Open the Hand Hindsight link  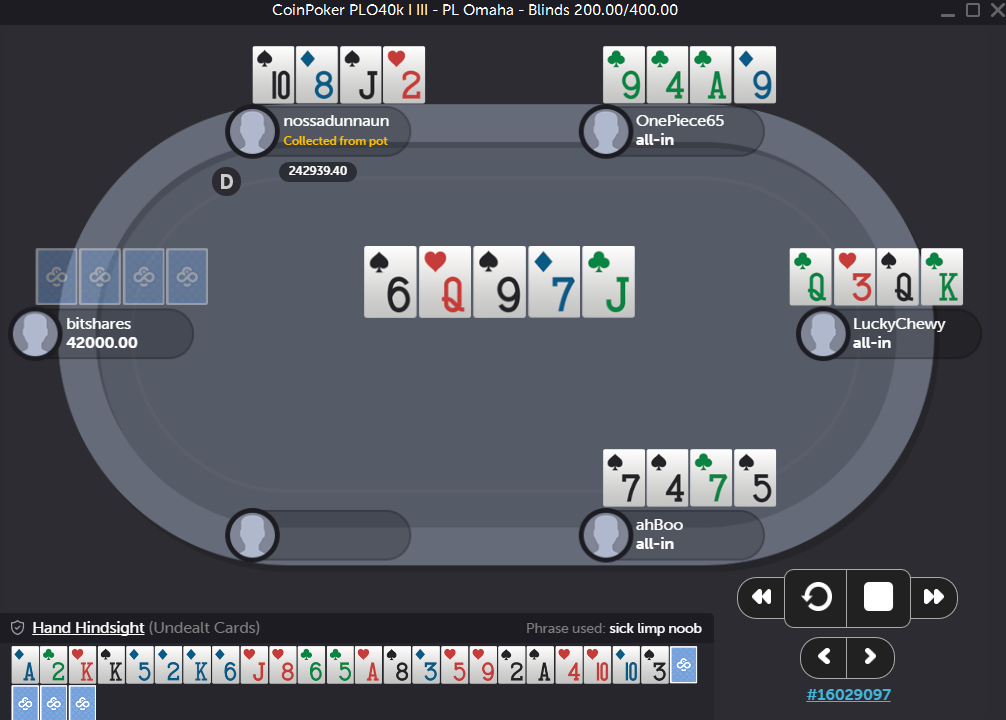coord(88,628)
